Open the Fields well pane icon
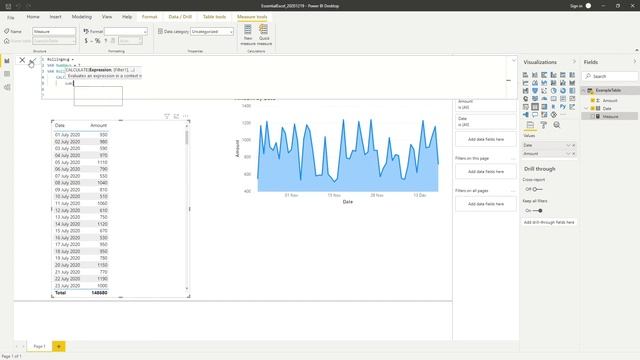640x360 pixels. pos(530,125)
